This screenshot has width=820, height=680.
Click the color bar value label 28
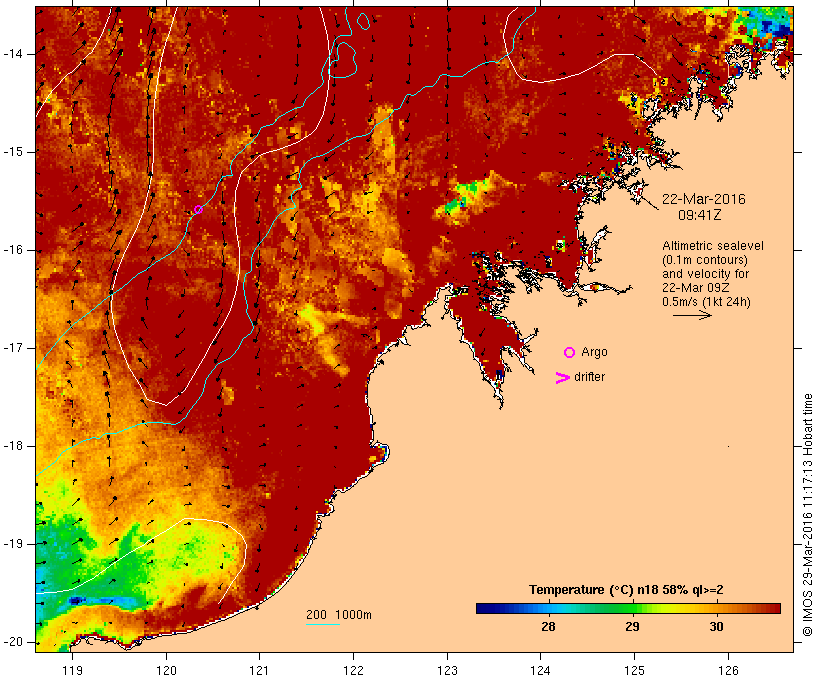pyautogui.click(x=548, y=627)
